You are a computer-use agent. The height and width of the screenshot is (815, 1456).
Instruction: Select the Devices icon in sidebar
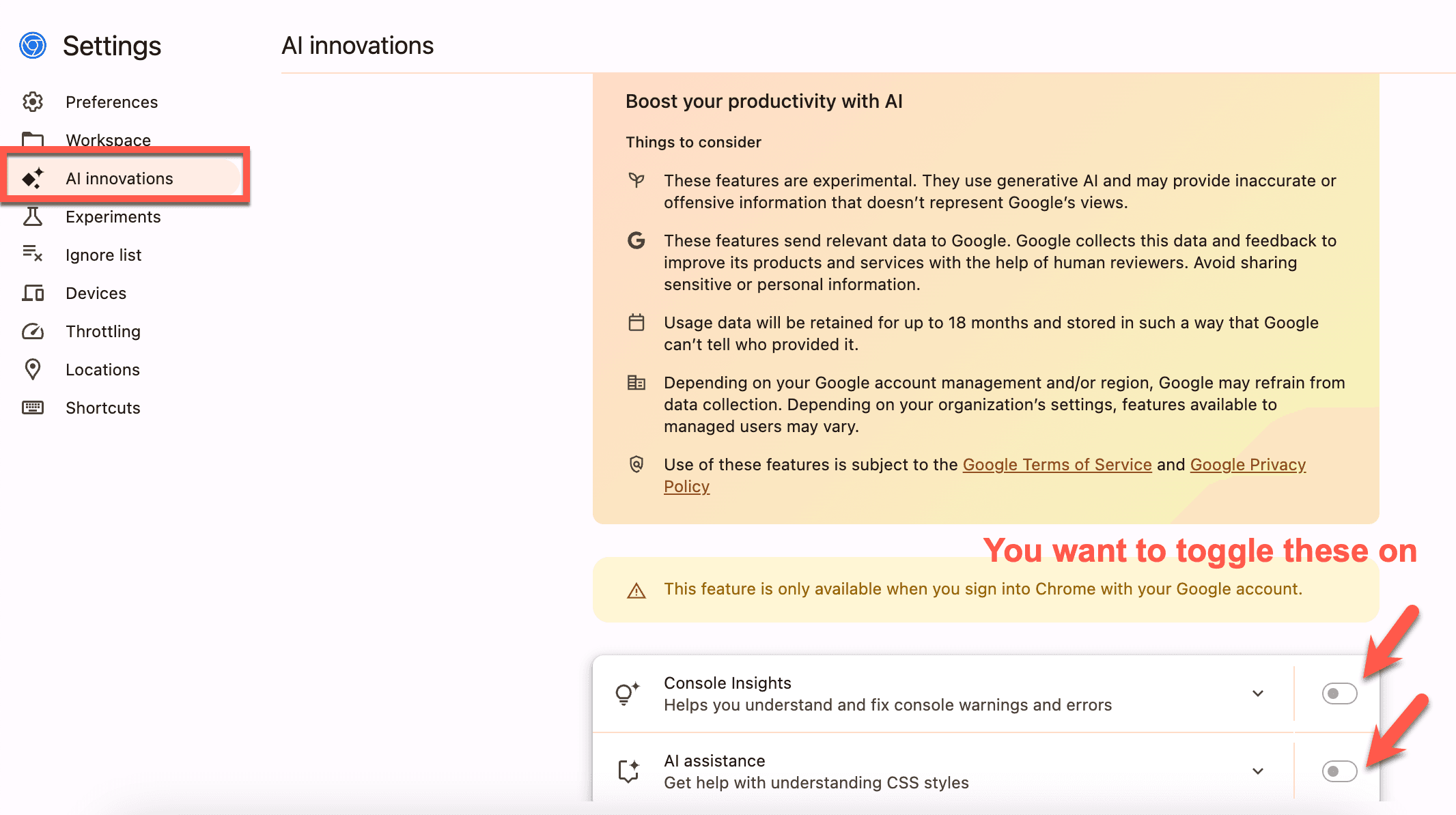click(32, 293)
